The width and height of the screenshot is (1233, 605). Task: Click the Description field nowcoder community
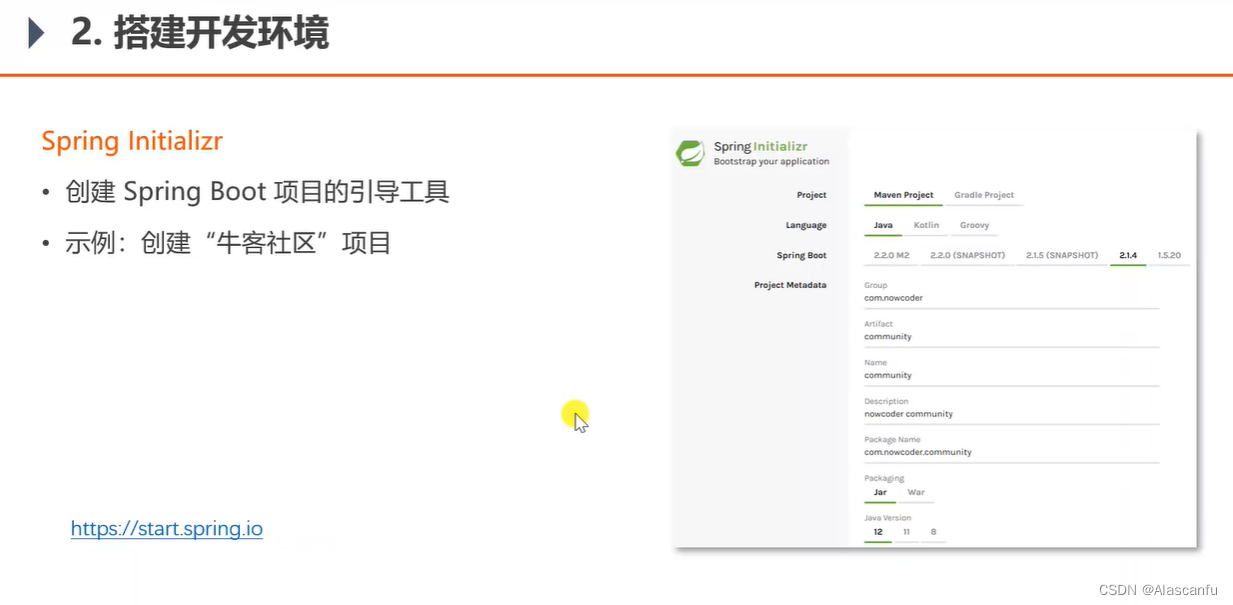(1011, 414)
